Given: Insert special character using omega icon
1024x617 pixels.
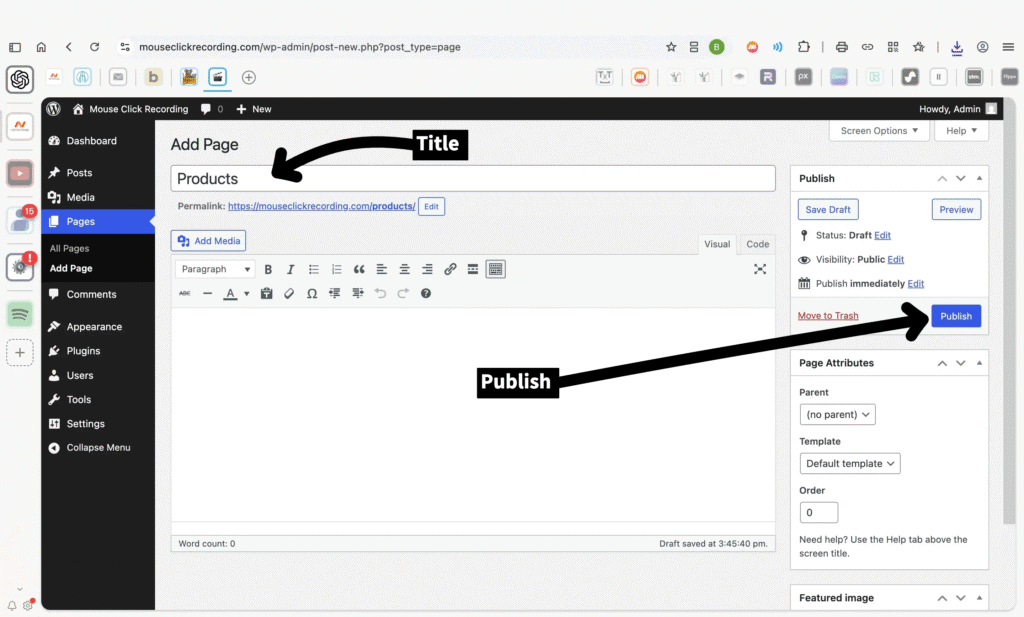Looking at the screenshot, I should (312, 294).
